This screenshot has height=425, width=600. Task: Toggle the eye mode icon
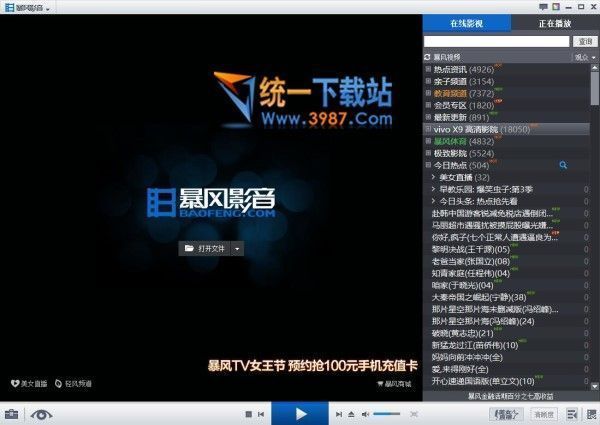[x=41, y=414]
